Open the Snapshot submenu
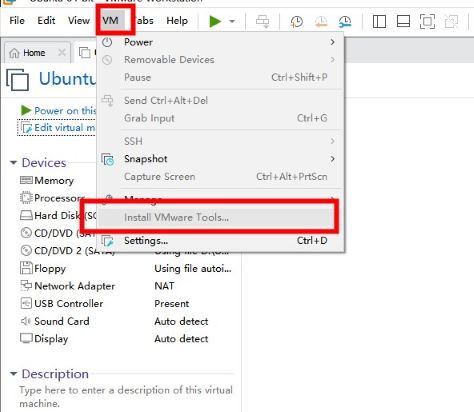The height and width of the screenshot is (412, 474). (221, 159)
